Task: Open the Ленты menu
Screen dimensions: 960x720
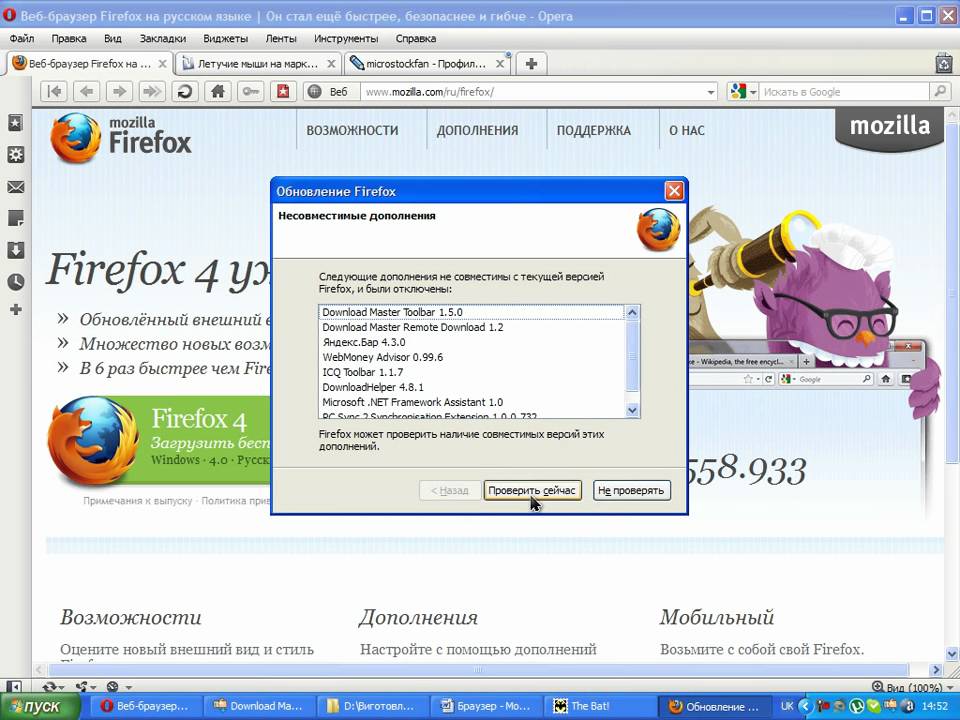Action: [x=281, y=39]
